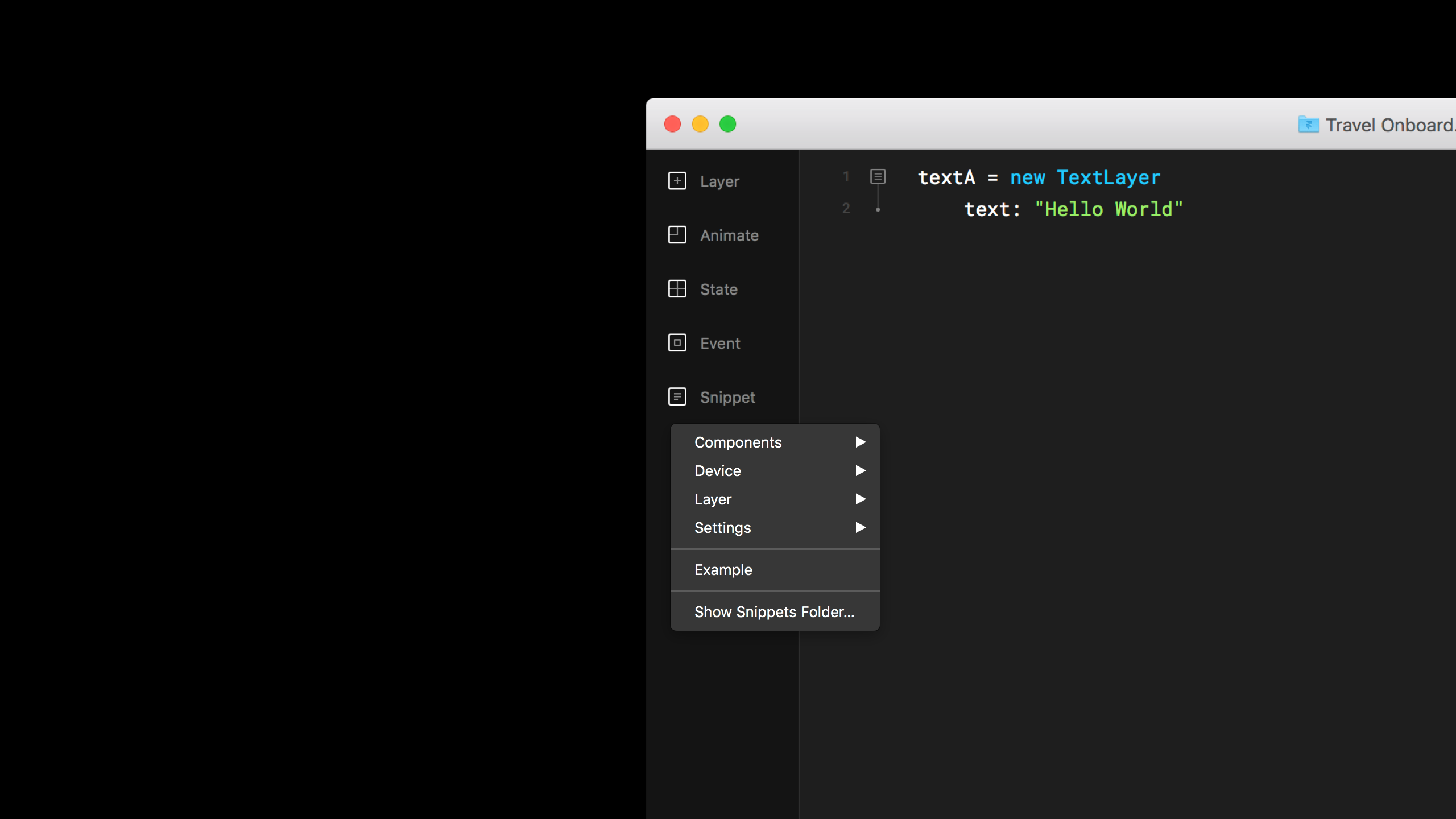Click the snippet fold icon beside line 1
The width and height of the screenshot is (1456, 819).
click(x=878, y=177)
